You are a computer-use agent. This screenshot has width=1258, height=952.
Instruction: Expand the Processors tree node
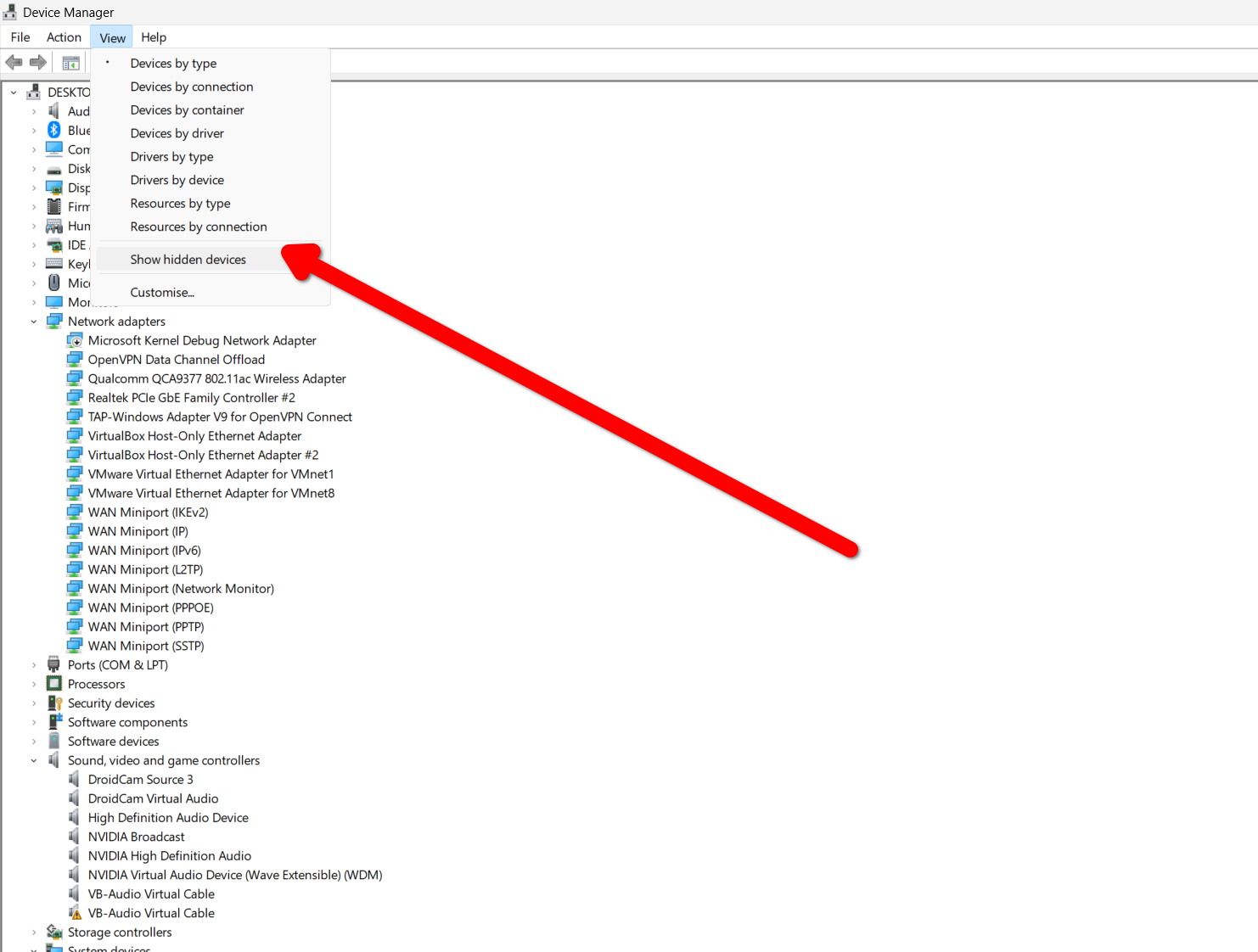pos(34,683)
